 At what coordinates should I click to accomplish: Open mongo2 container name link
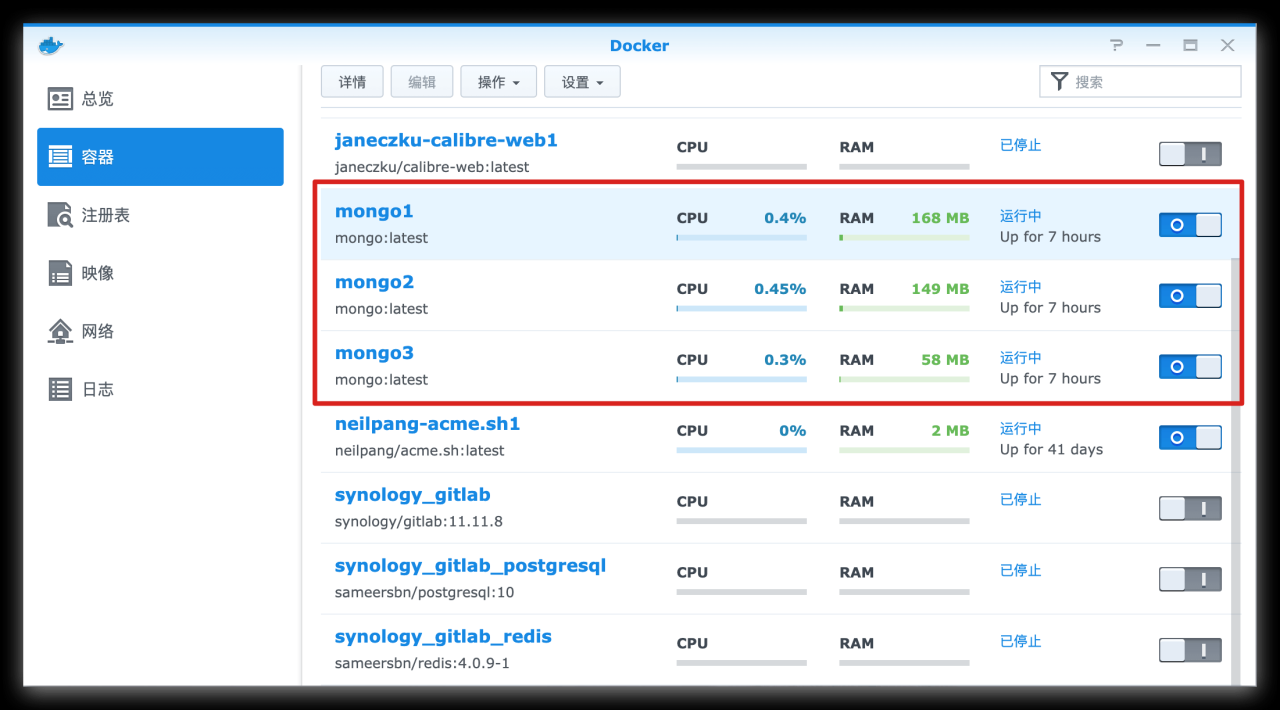(x=374, y=282)
